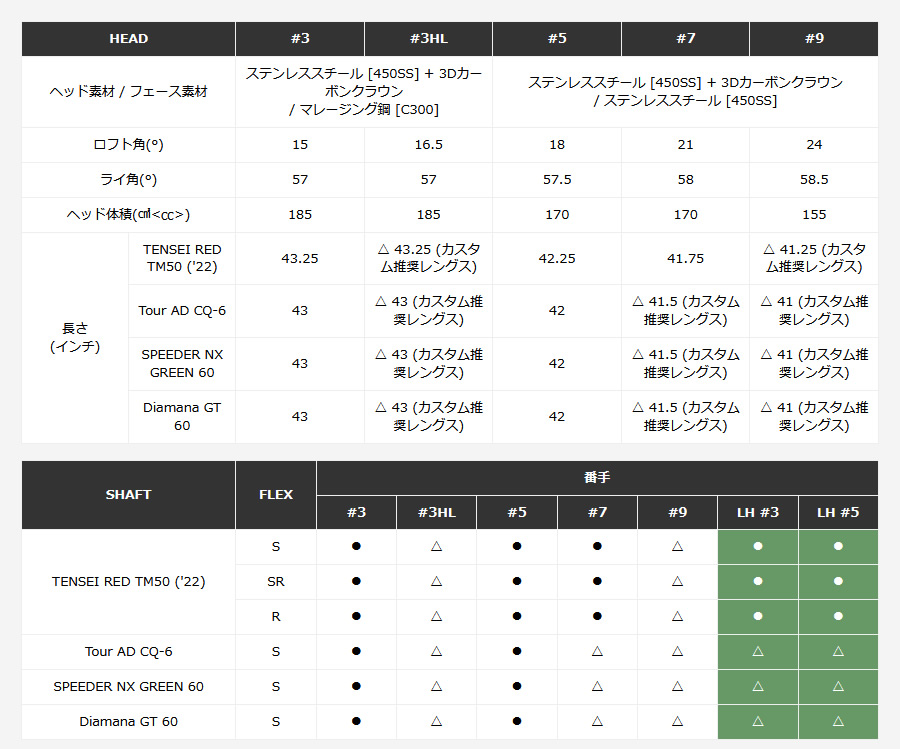Select the #3HL header in the head table
Viewport: 900px width, 749px height.
428,38
